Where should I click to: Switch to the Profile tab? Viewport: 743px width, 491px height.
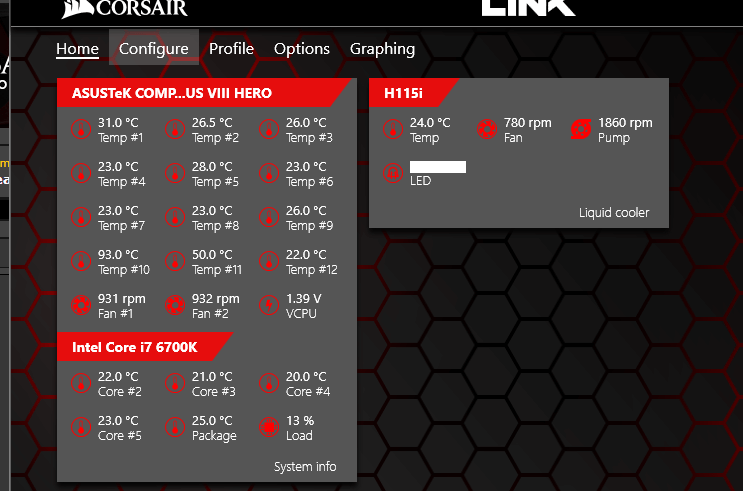click(231, 49)
